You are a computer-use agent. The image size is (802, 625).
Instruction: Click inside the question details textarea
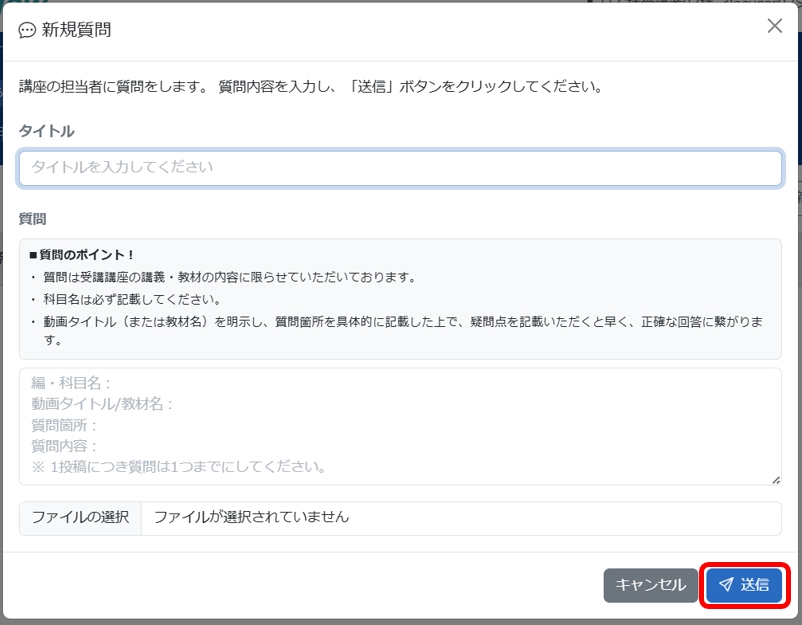(x=400, y=430)
